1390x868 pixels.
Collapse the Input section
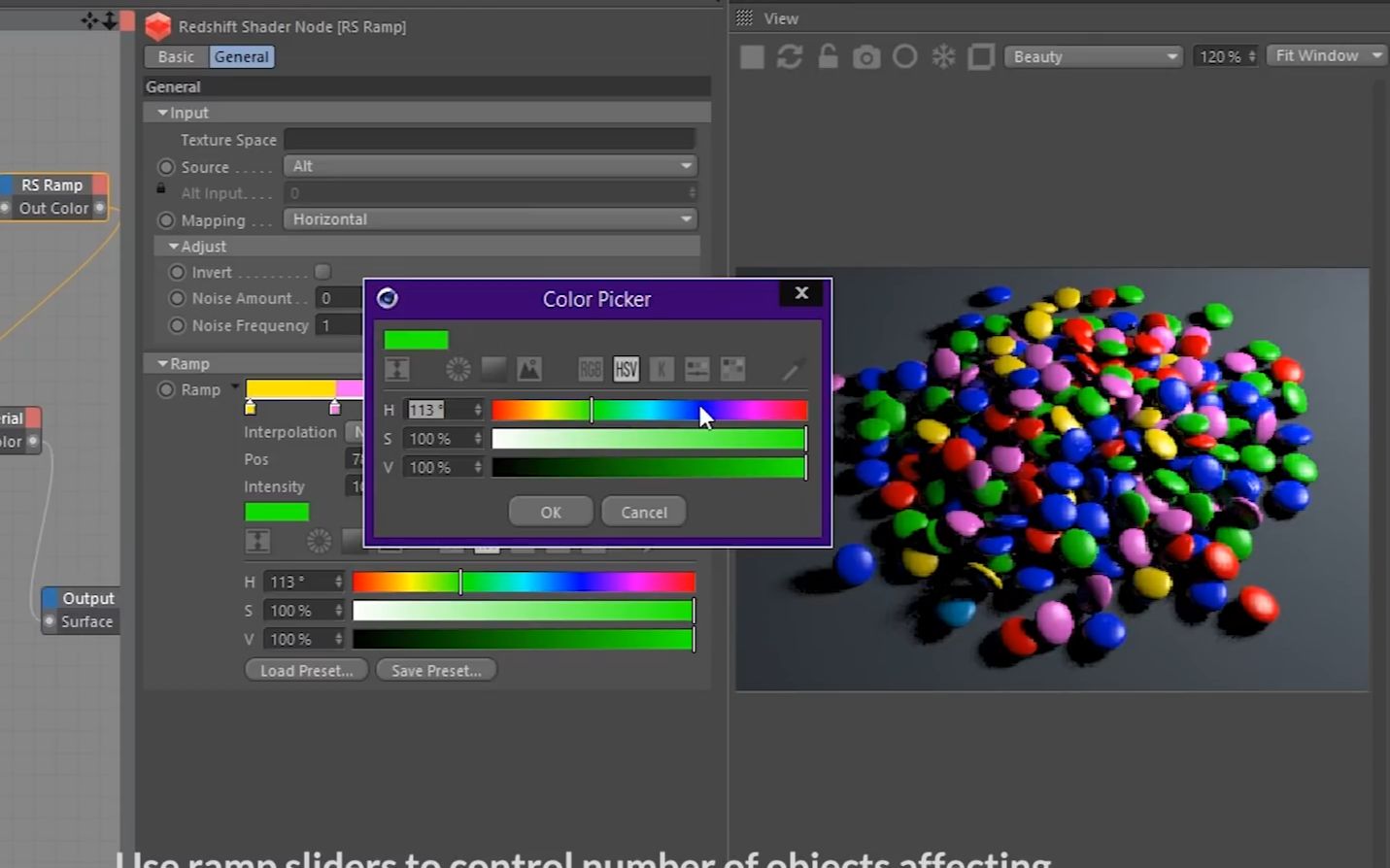point(162,113)
